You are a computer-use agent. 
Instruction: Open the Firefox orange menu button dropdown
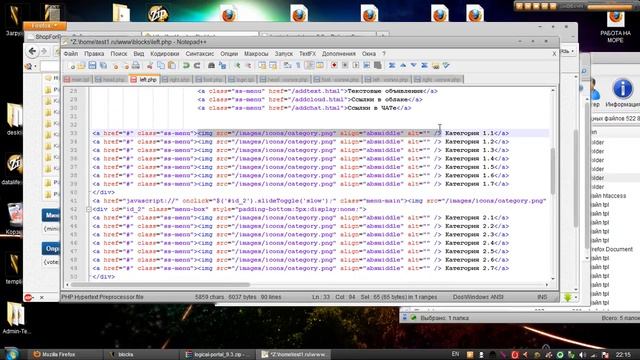pyautogui.click(x=45, y=26)
